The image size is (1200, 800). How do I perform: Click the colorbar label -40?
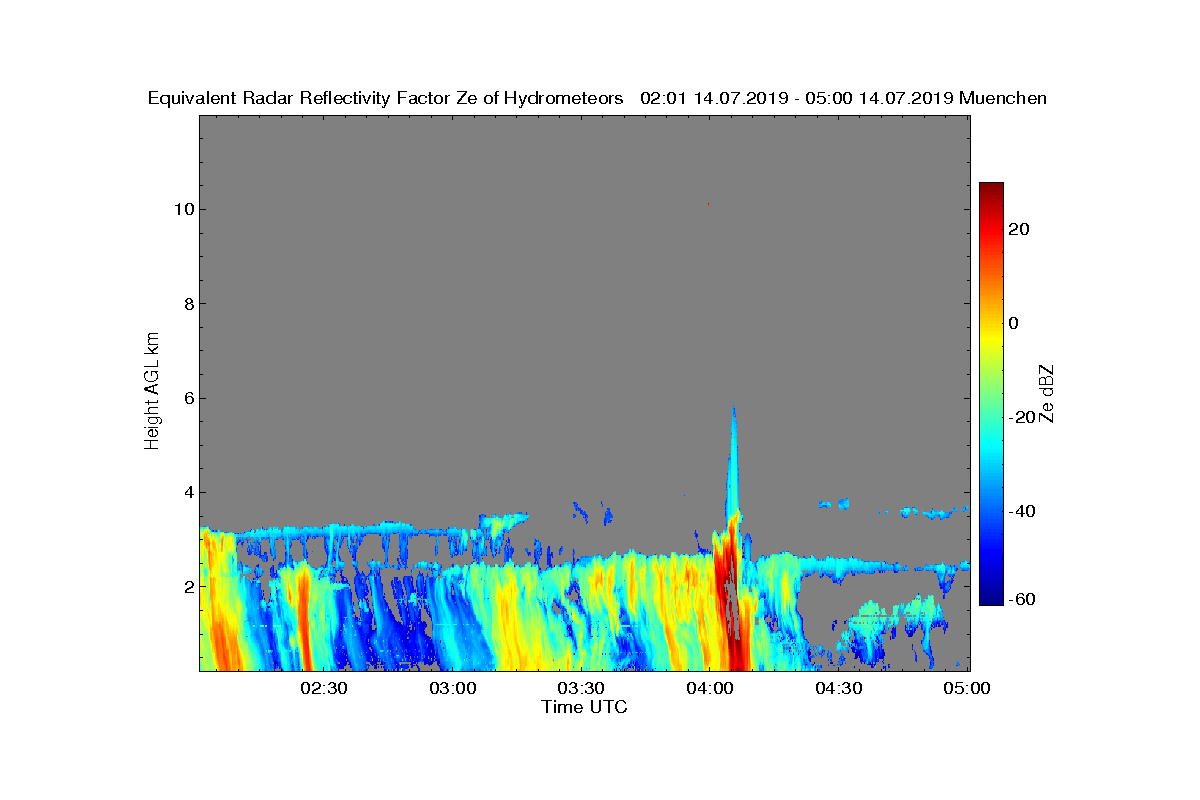(x=1020, y=512)
